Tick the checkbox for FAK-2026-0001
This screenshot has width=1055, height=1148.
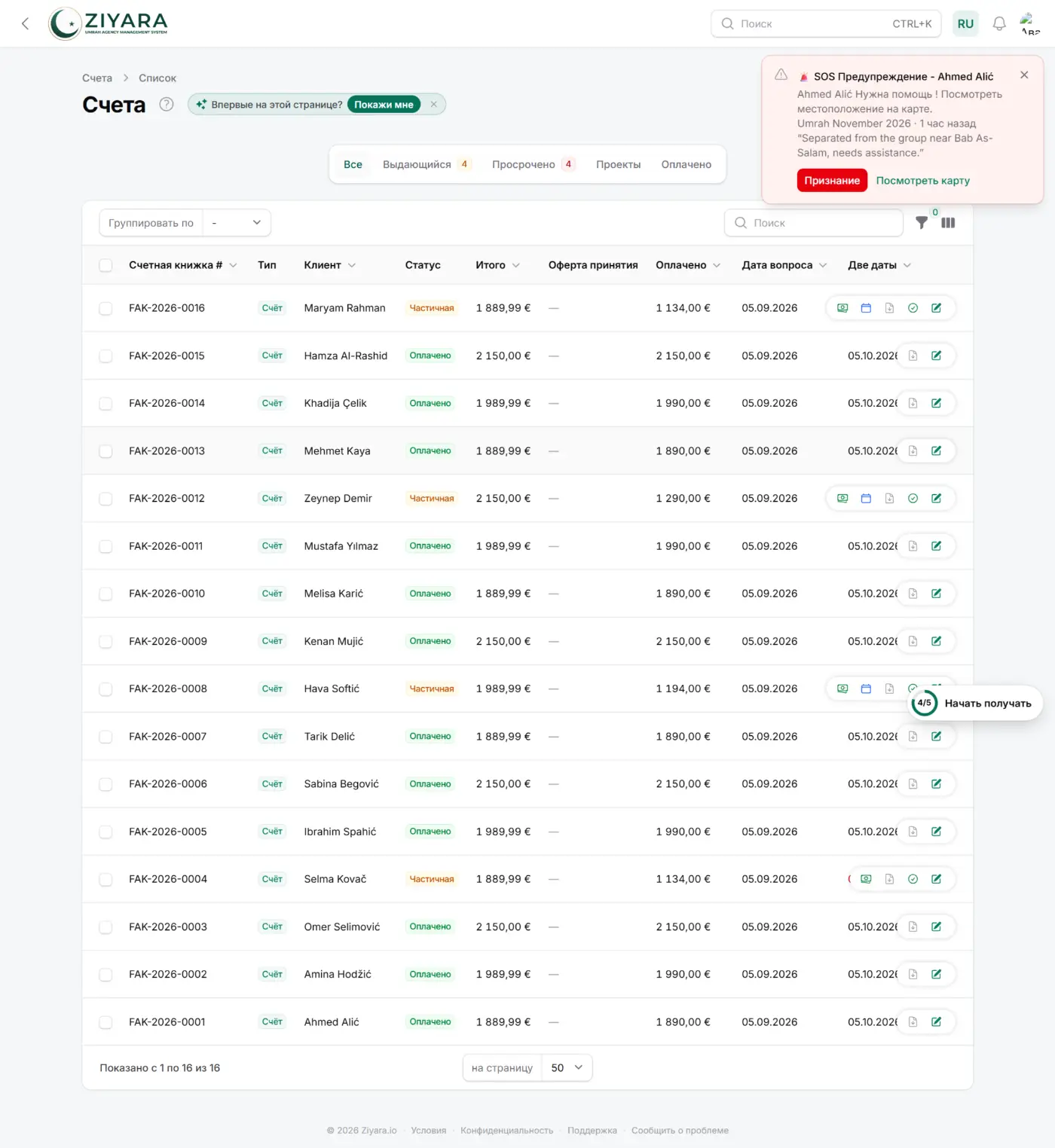coord(105,1021)
